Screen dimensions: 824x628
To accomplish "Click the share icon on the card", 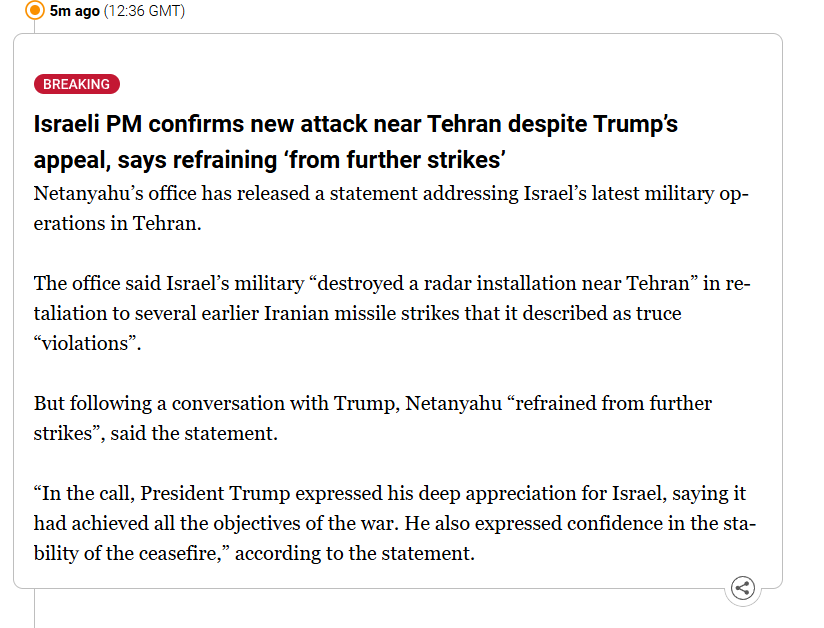I will 743,588.
